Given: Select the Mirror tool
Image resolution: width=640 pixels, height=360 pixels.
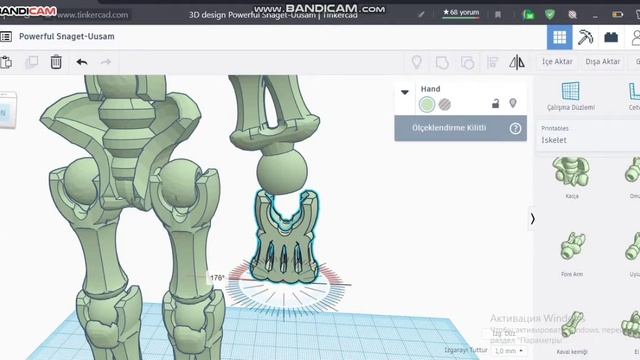Looking at the screenshot, I should [x=517, y=62].
